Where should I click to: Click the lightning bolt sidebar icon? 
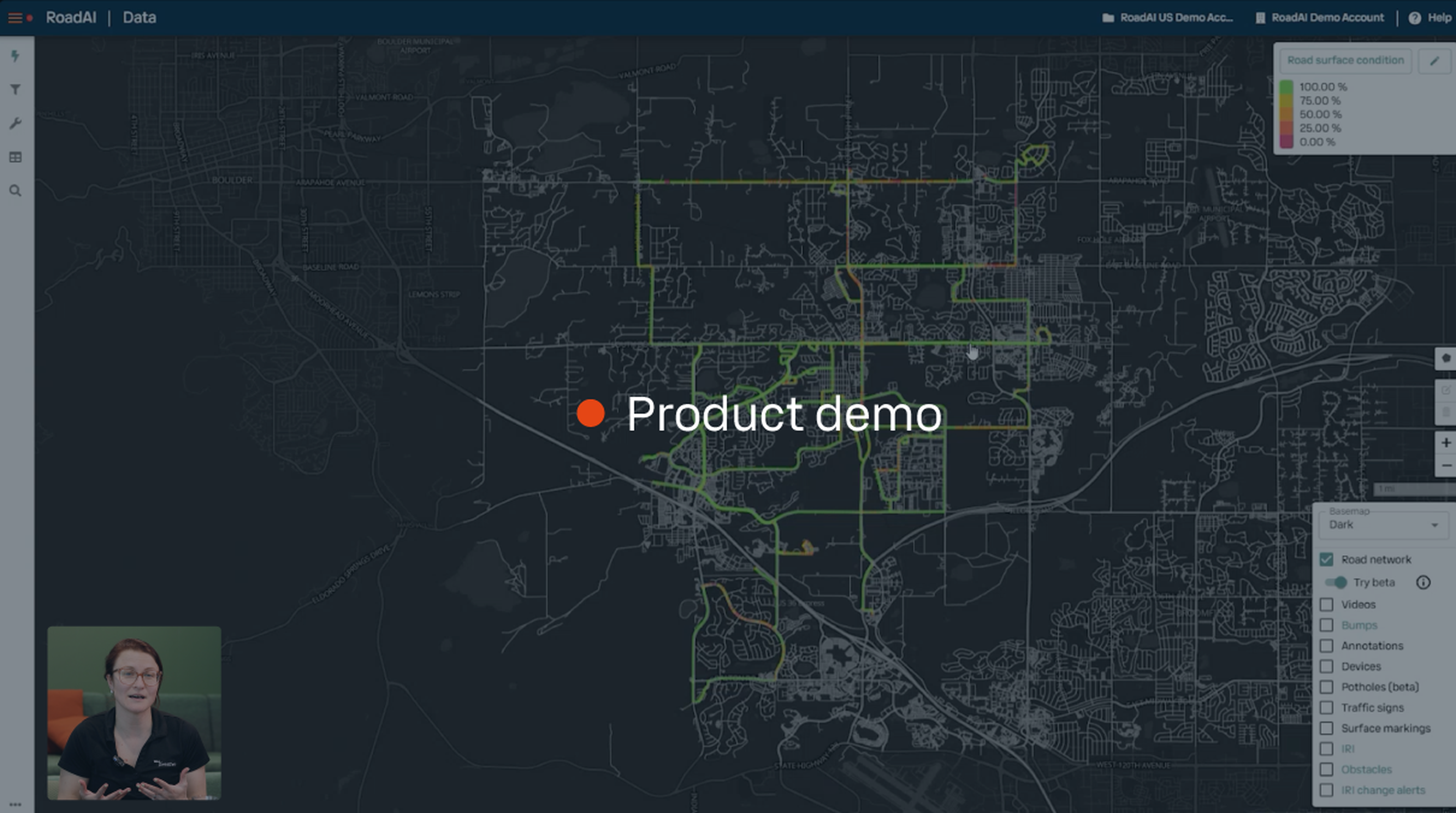coord(15,55)
